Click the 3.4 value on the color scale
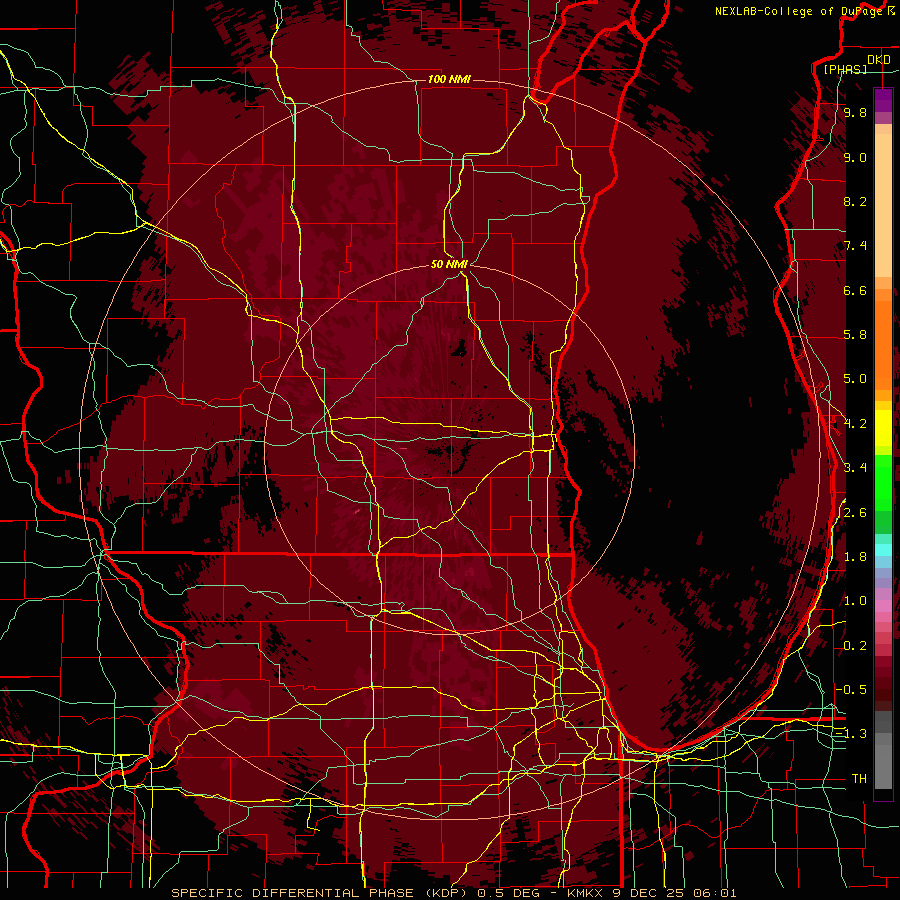 [x=855, y=468]
